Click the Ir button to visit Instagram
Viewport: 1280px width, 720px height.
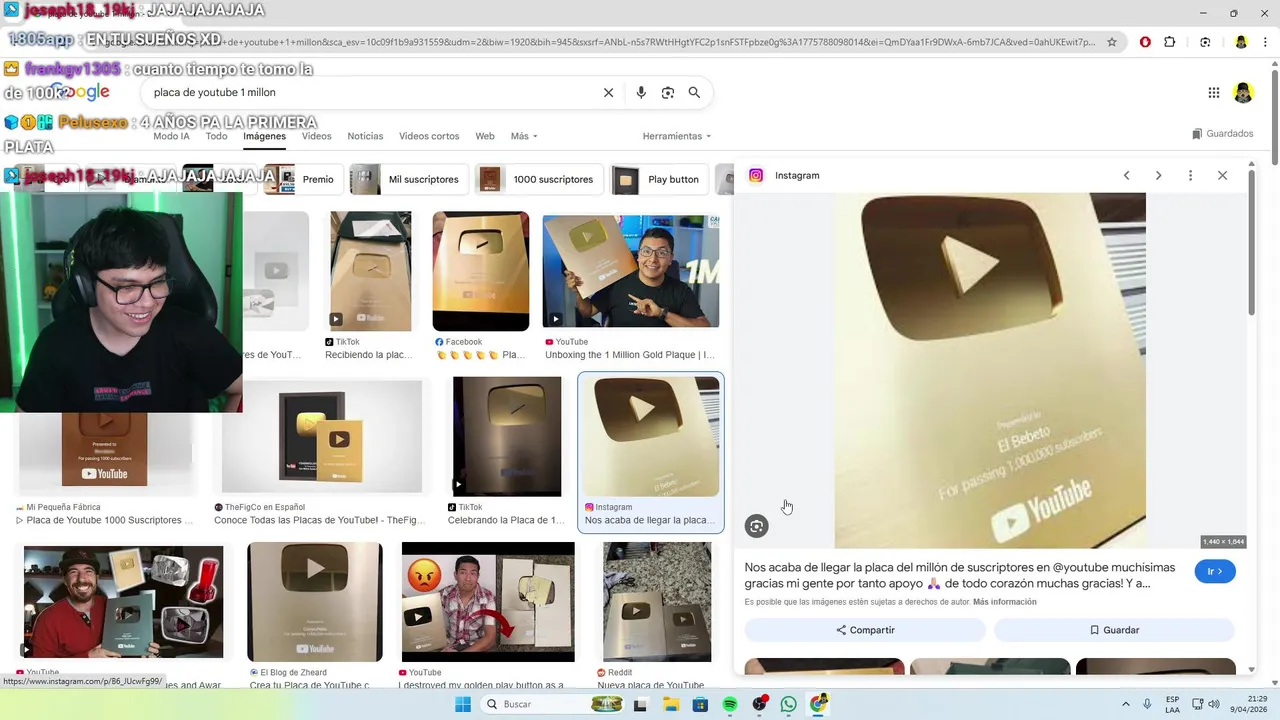1215,571
